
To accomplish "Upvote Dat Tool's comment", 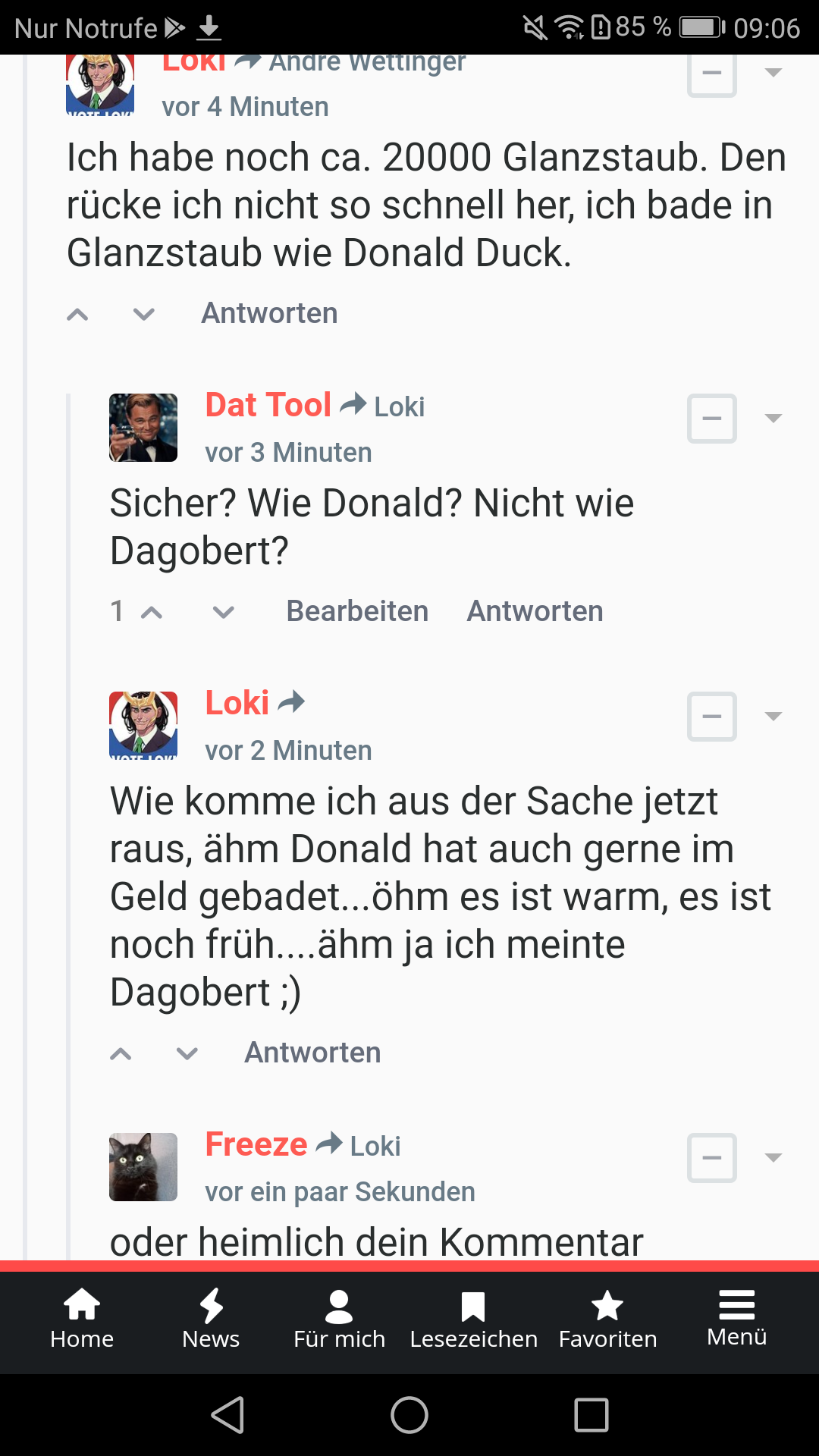I will point(152,612).
